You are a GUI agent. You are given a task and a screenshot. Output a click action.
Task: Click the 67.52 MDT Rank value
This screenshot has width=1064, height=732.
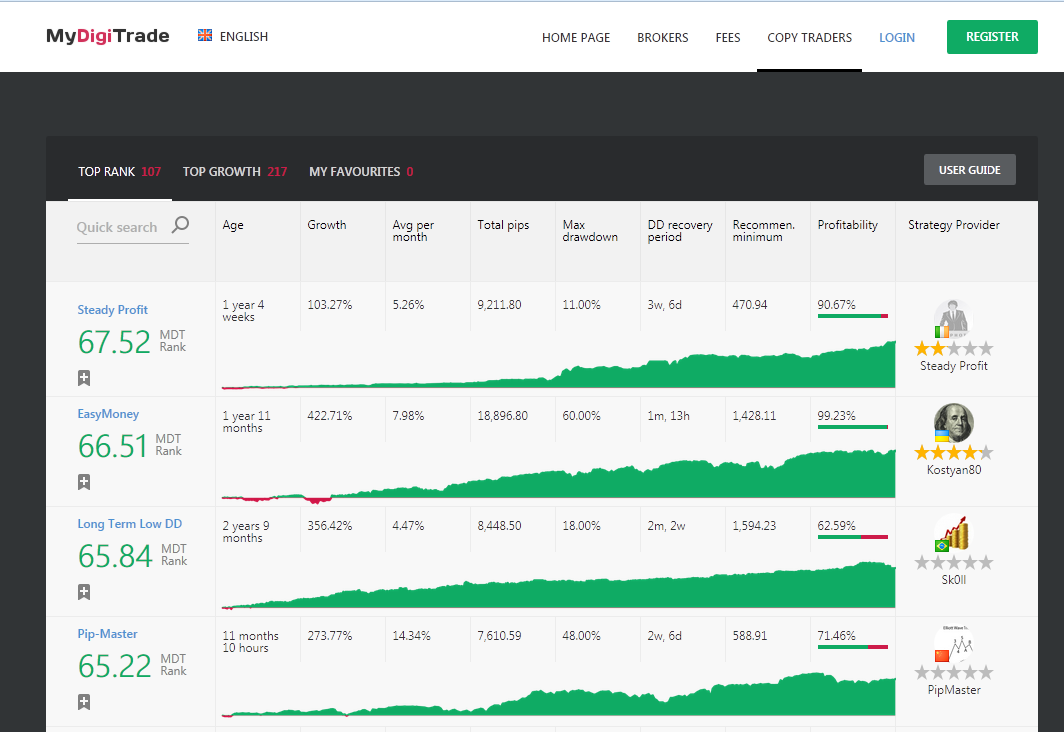click(x=114, y=342)
